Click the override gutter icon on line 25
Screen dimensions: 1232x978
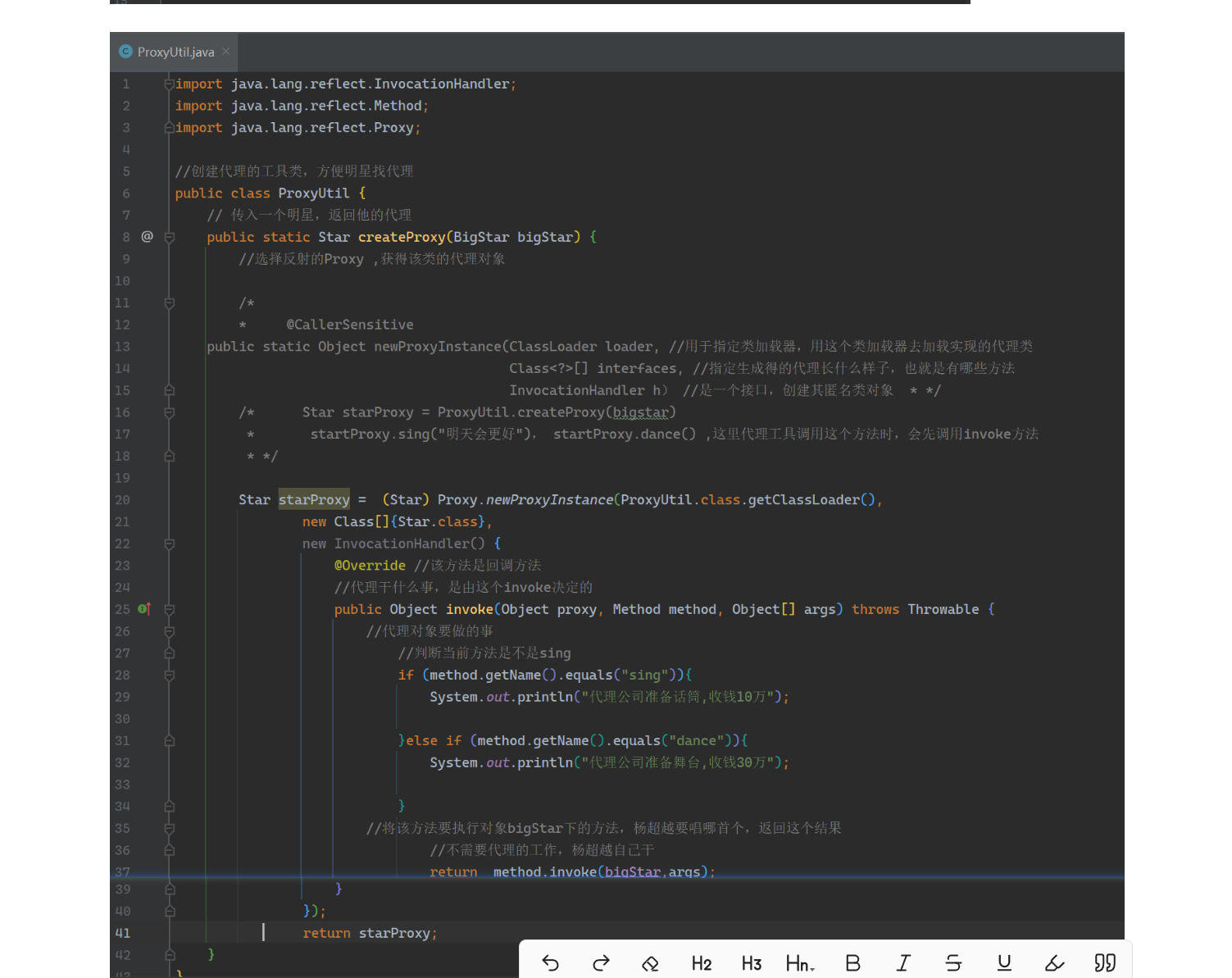(144, 609)
